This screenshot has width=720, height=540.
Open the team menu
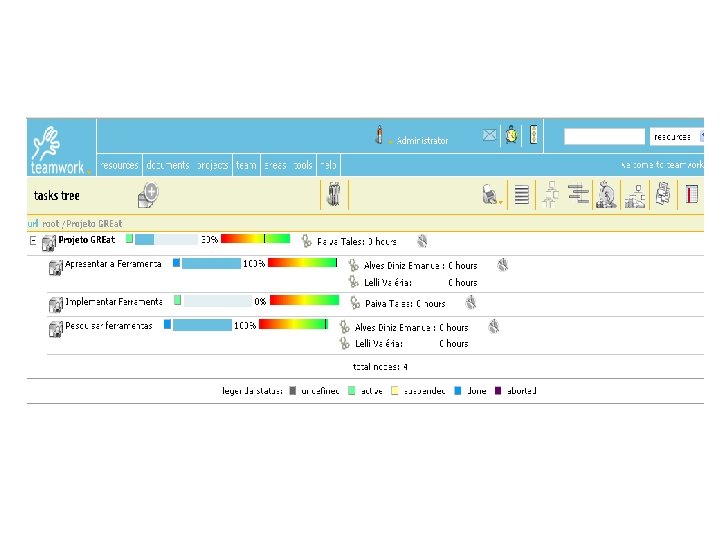246,165
